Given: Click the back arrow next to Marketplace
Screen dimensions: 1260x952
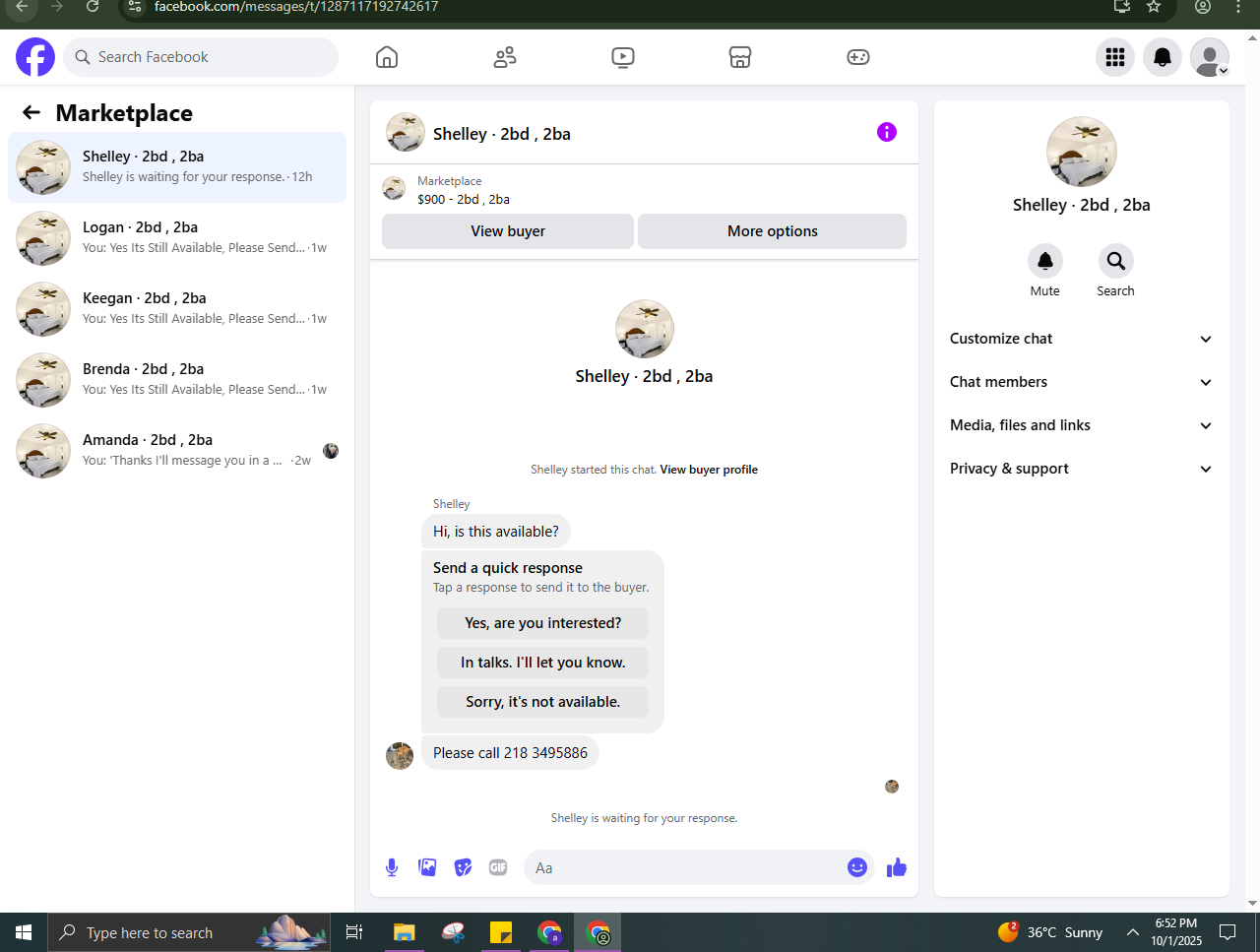Looking at the screenshot, I should (31, 112).
